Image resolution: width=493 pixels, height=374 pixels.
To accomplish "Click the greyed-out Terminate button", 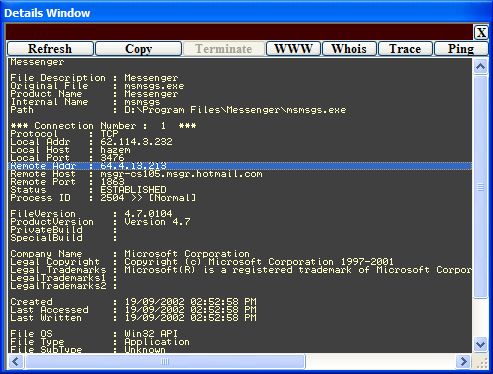I will (x=224, y=49).
